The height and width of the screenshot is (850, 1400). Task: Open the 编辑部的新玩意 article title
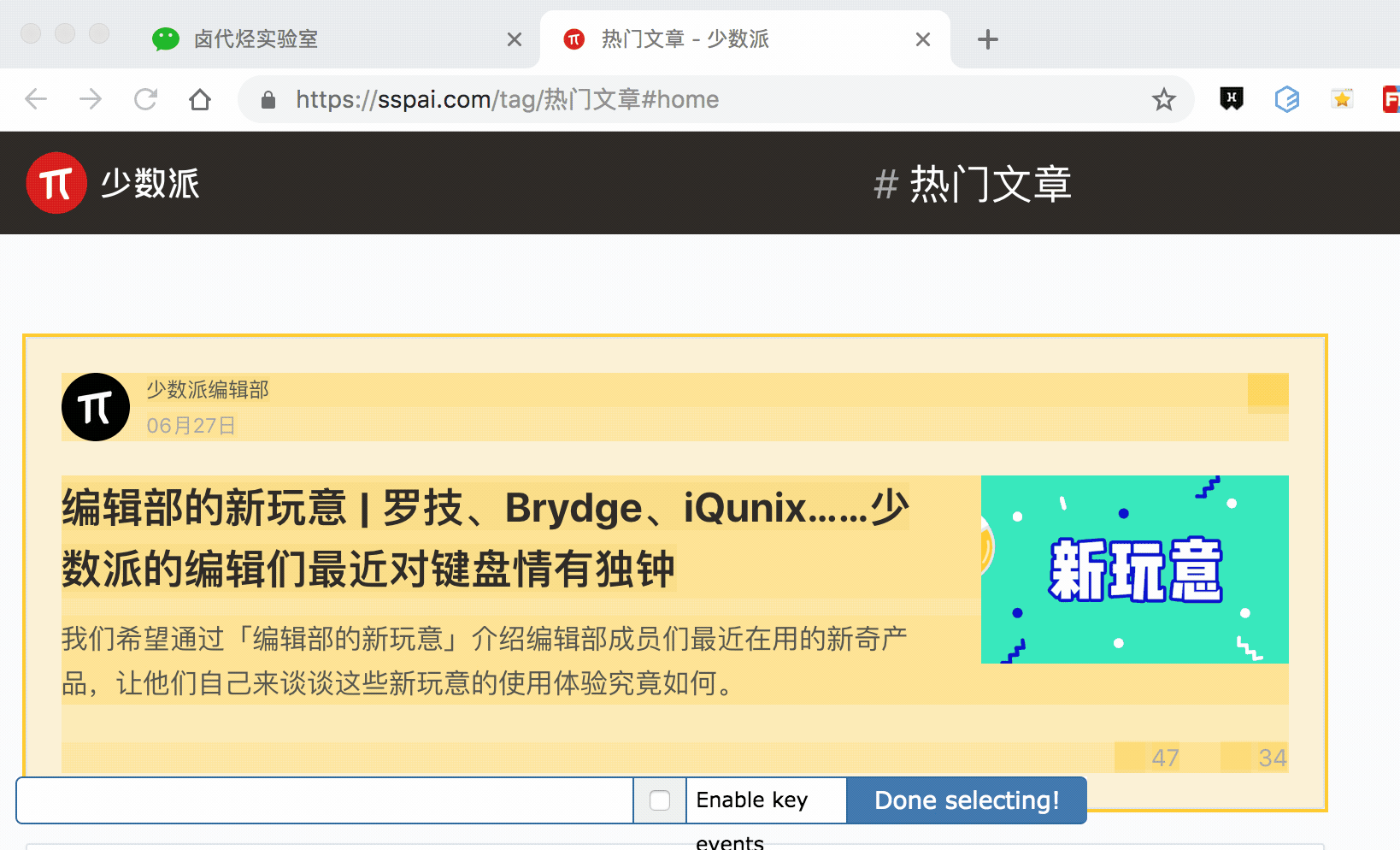tap(485, 538)
